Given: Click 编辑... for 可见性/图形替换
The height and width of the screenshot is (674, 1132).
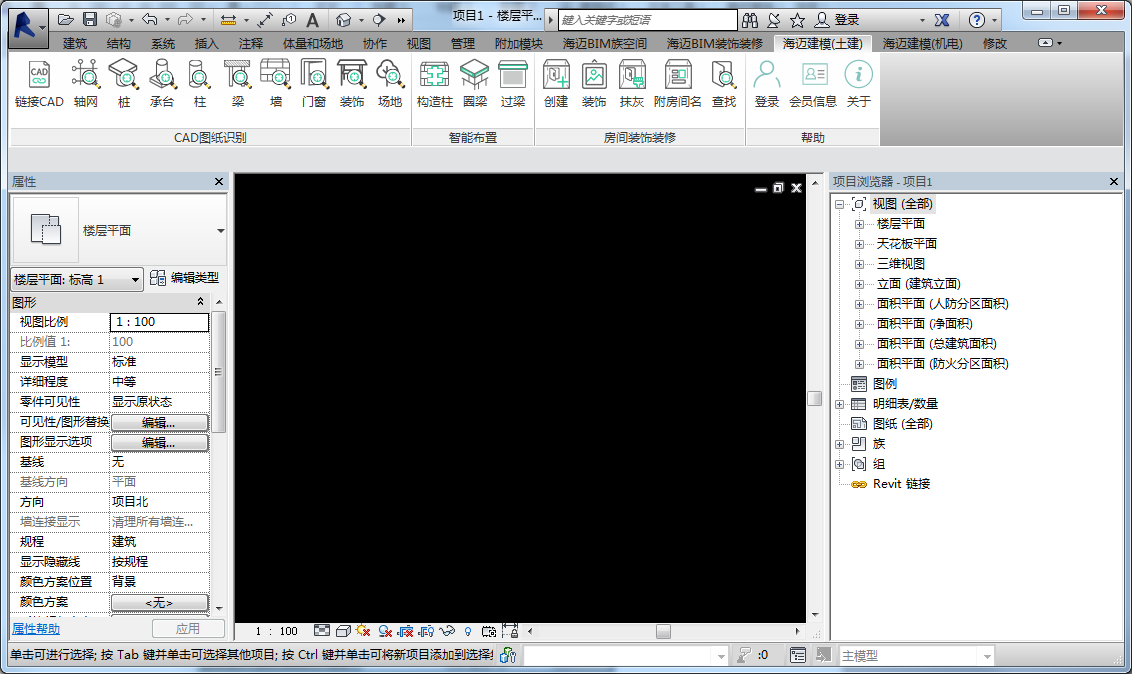Looking at the screenshot, I should point(160,422).
